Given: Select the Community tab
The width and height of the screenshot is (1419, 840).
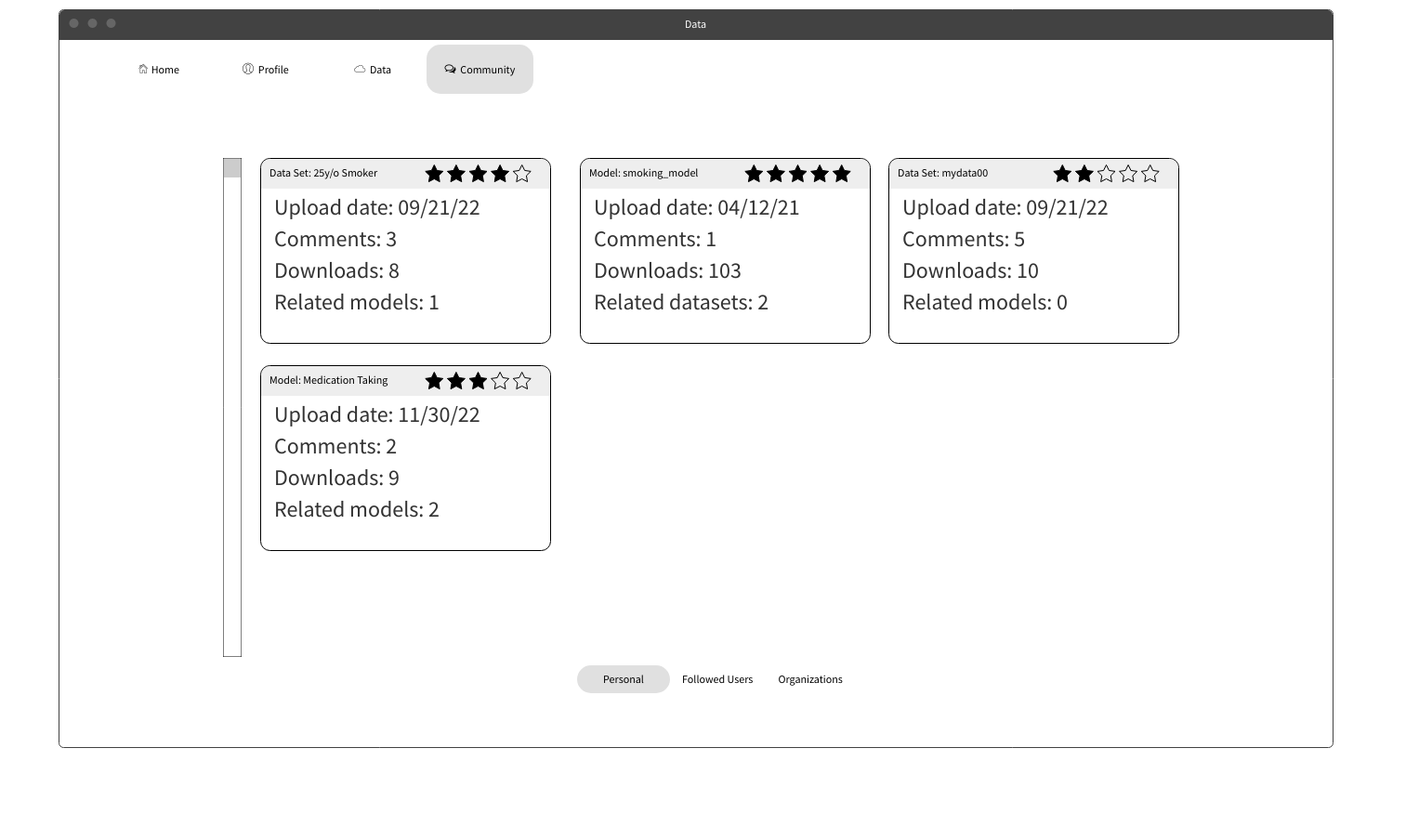Looking at the screenshot, I should [x=480, y=70].
